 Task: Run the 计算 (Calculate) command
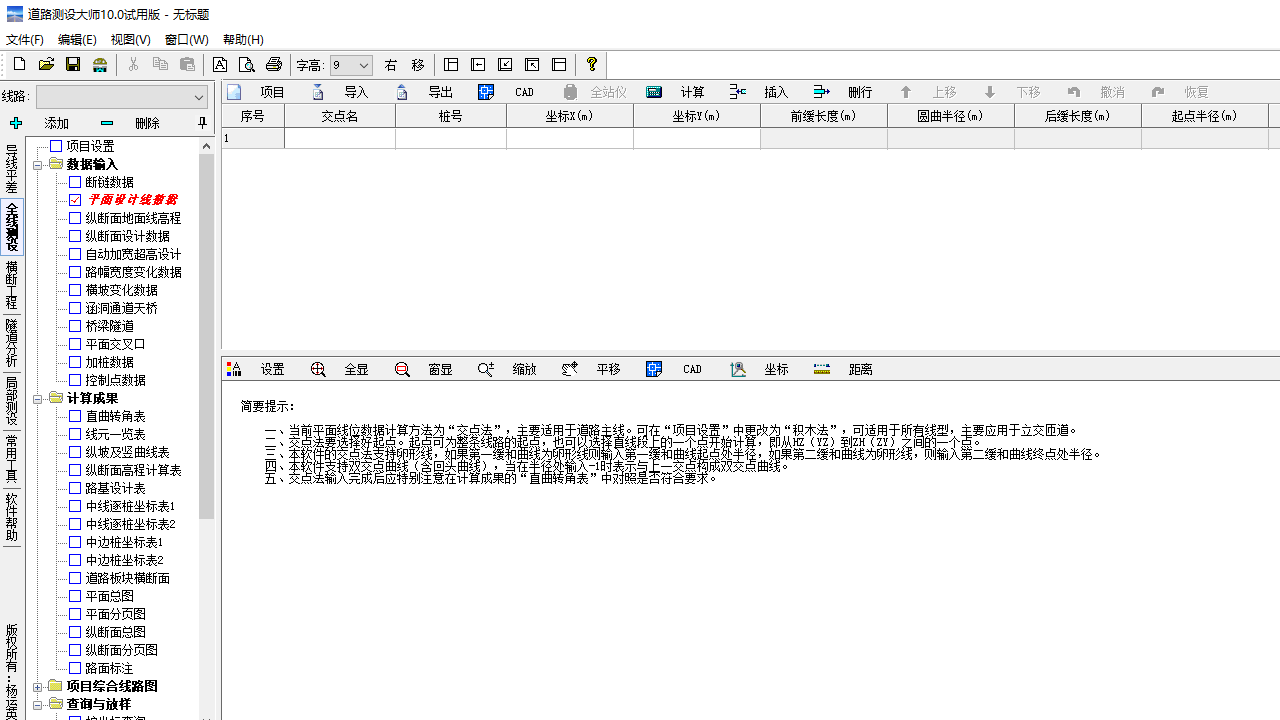[x=684, y=91]
